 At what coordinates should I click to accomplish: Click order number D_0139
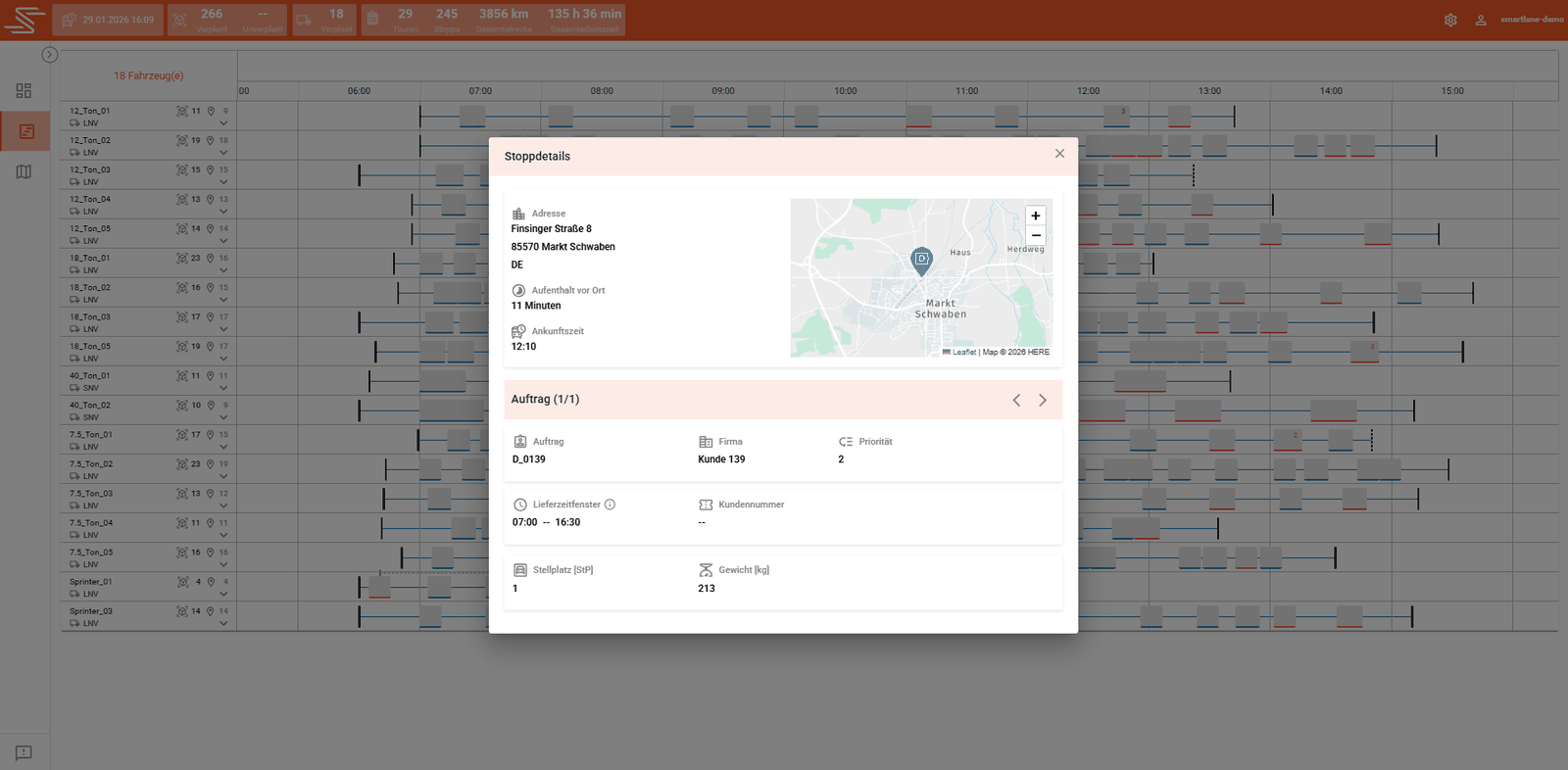click(x=529, y=459)
